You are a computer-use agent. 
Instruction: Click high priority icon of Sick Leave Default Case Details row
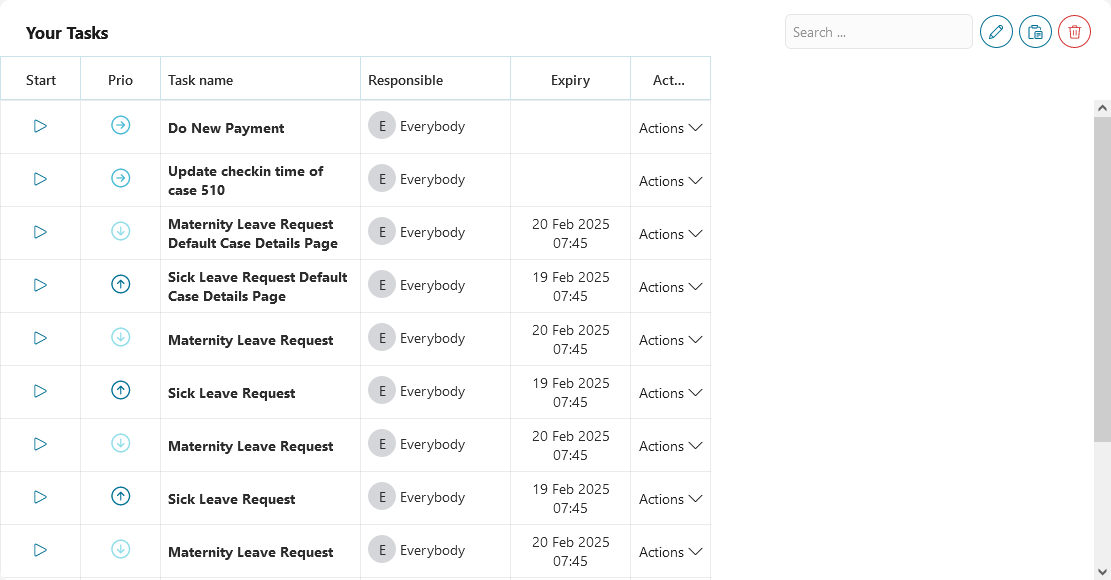coord(120,284)
